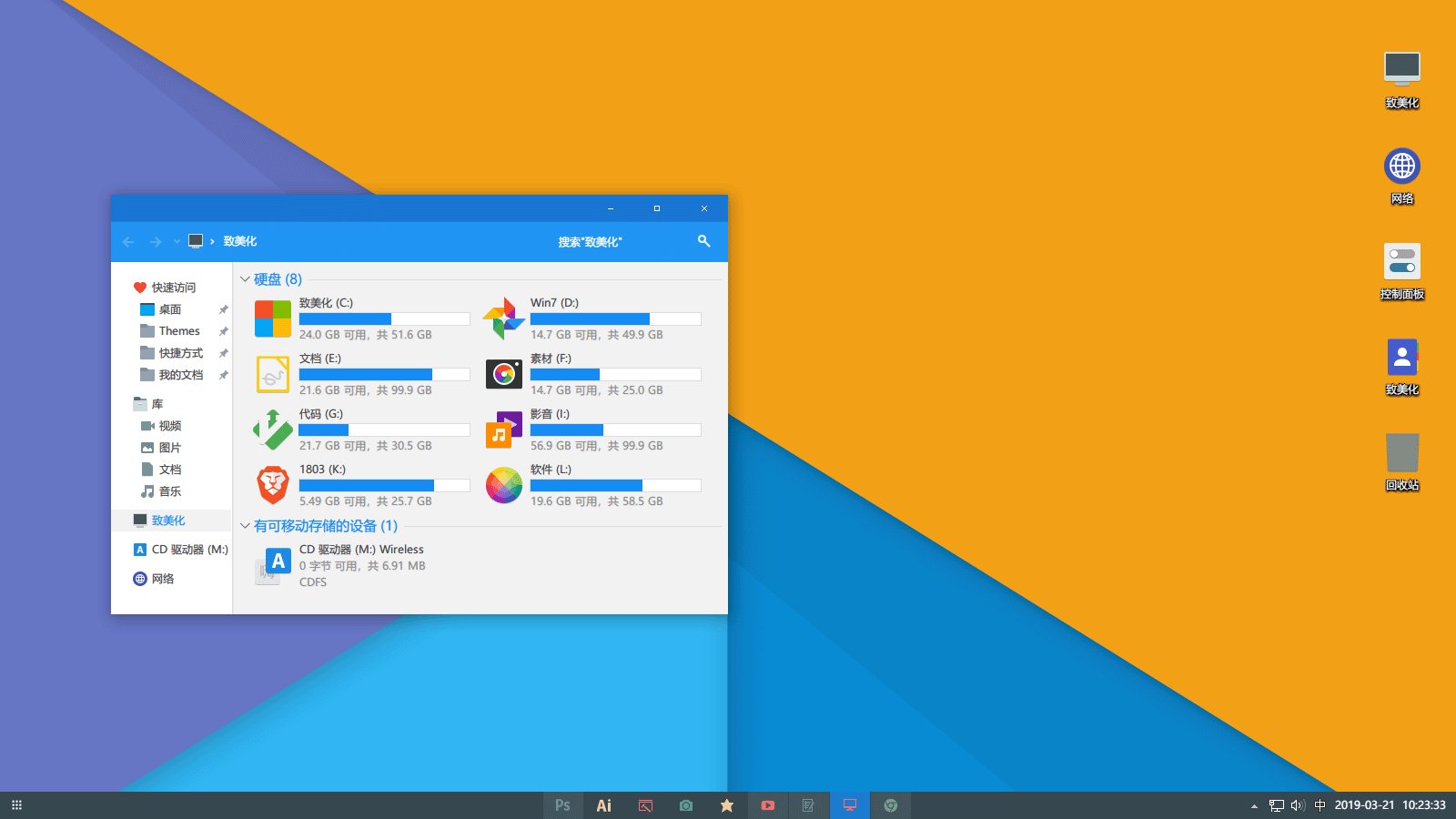
Task: Collapse the 硬盘 (8) group
Action: pyautogui.click(x=245, y=279)
